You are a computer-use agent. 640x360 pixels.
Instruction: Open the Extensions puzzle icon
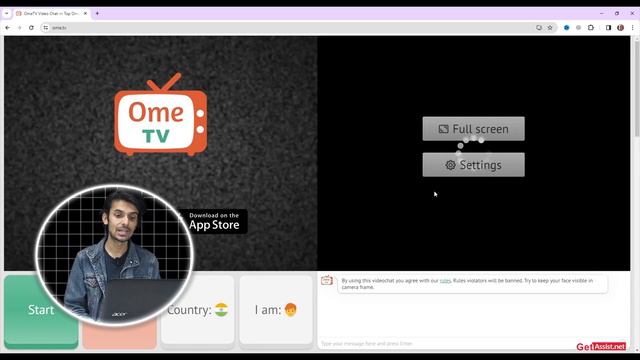click(x=591, y=28)
